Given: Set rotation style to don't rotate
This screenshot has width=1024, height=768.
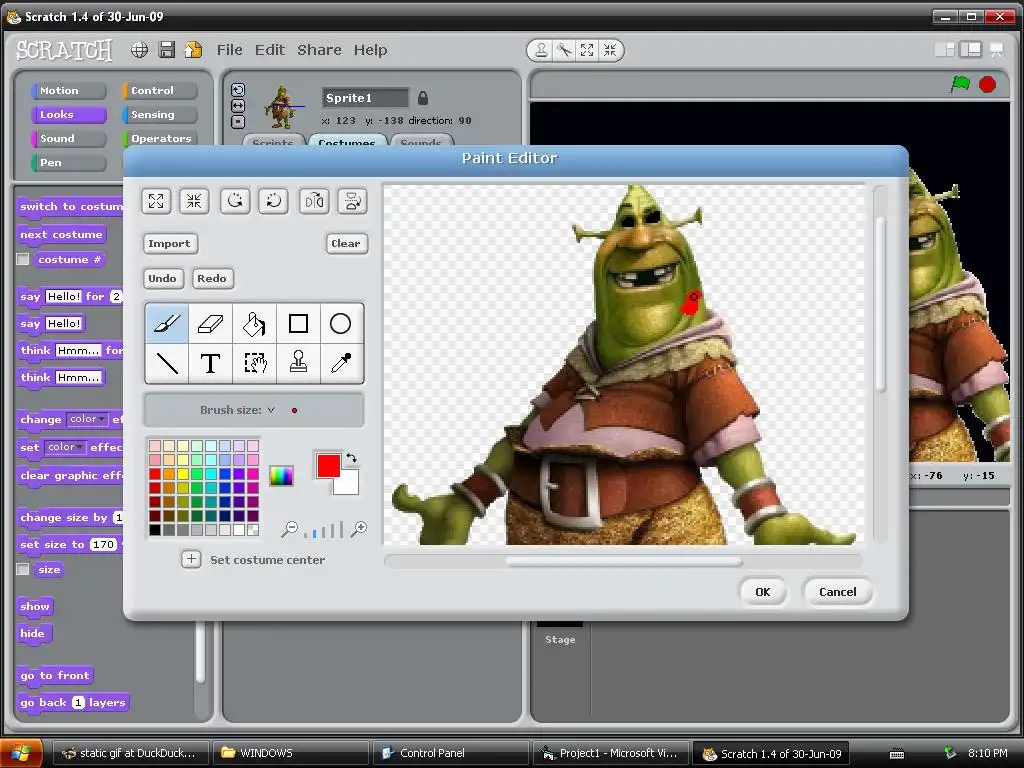Looking at the screenshot, I should point(238,121).
